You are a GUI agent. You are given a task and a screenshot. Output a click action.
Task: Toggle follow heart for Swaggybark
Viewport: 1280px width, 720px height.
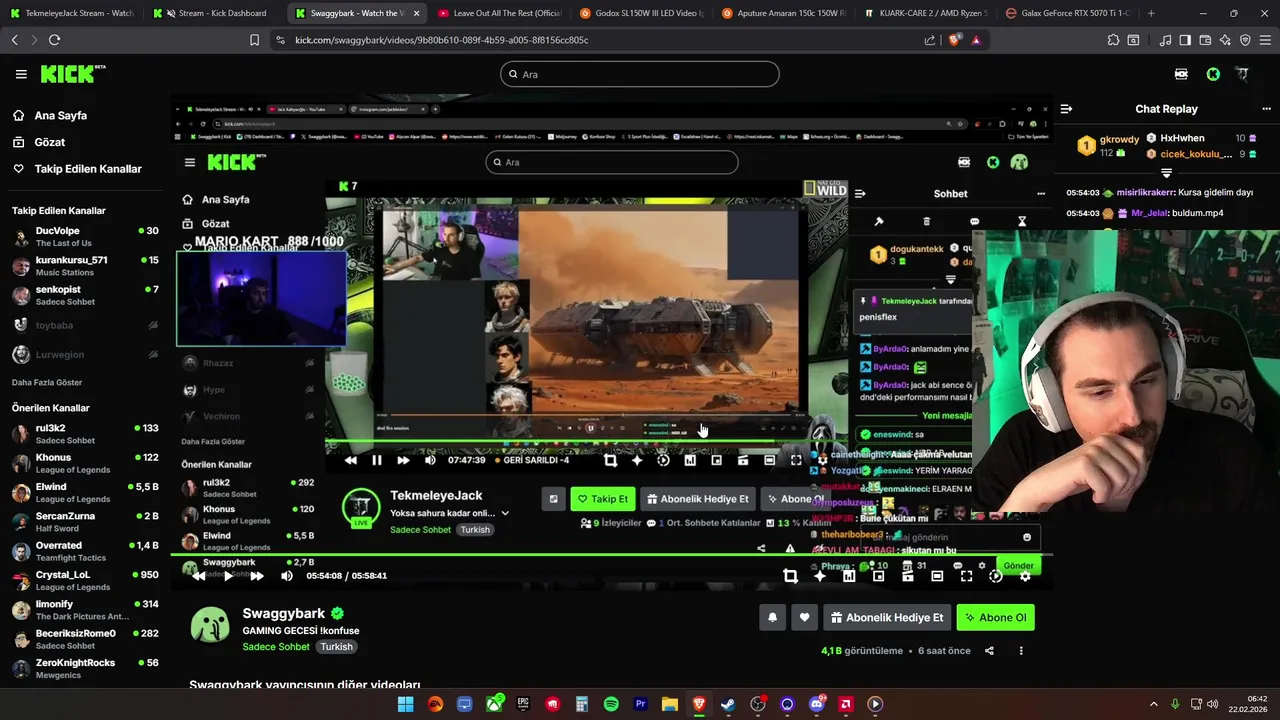[x=804, y=618]
